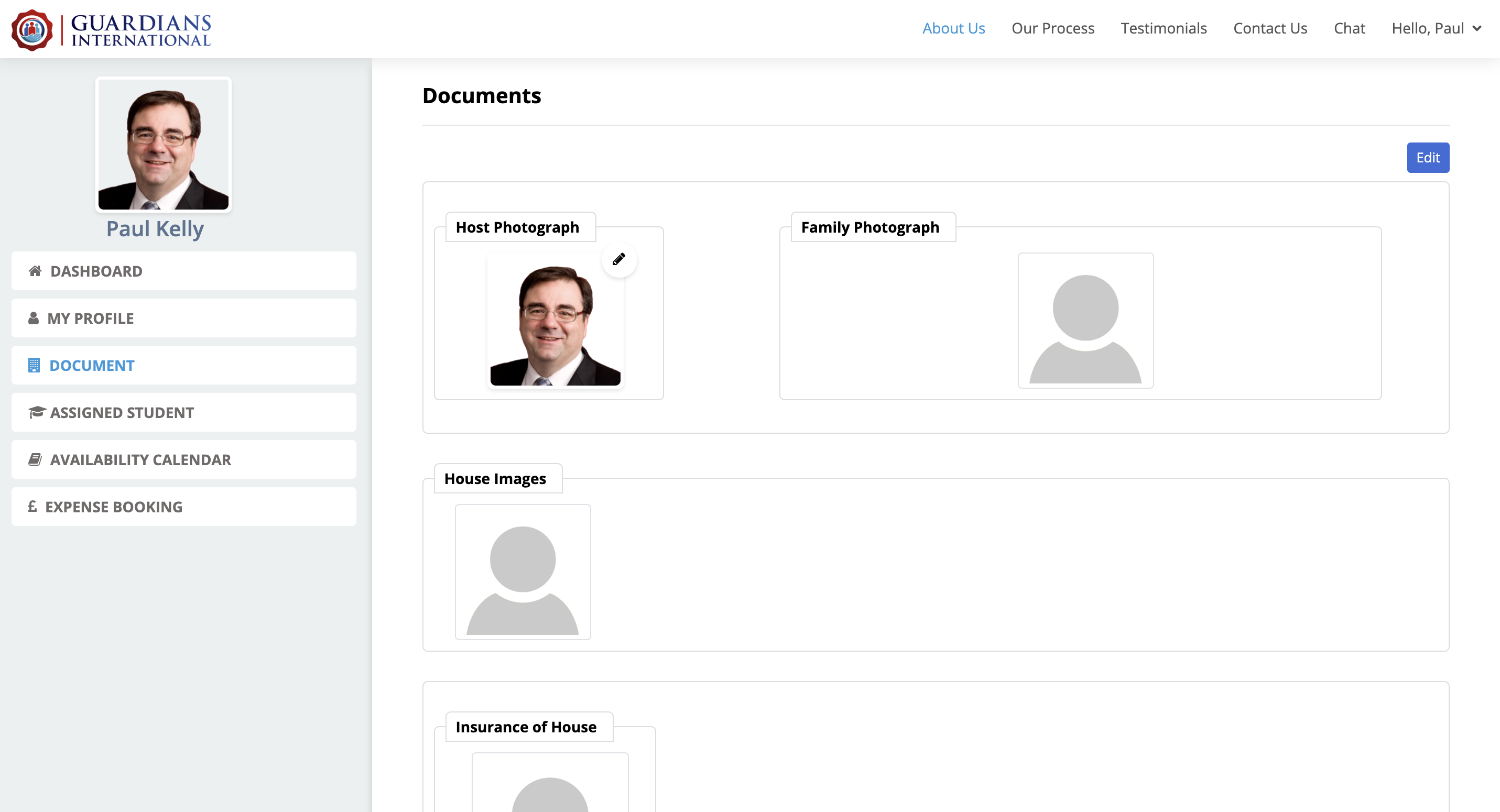Click the pound sign icon for Expense Booking
This screenshot has height=812, width=1500.
coord(32,507)
